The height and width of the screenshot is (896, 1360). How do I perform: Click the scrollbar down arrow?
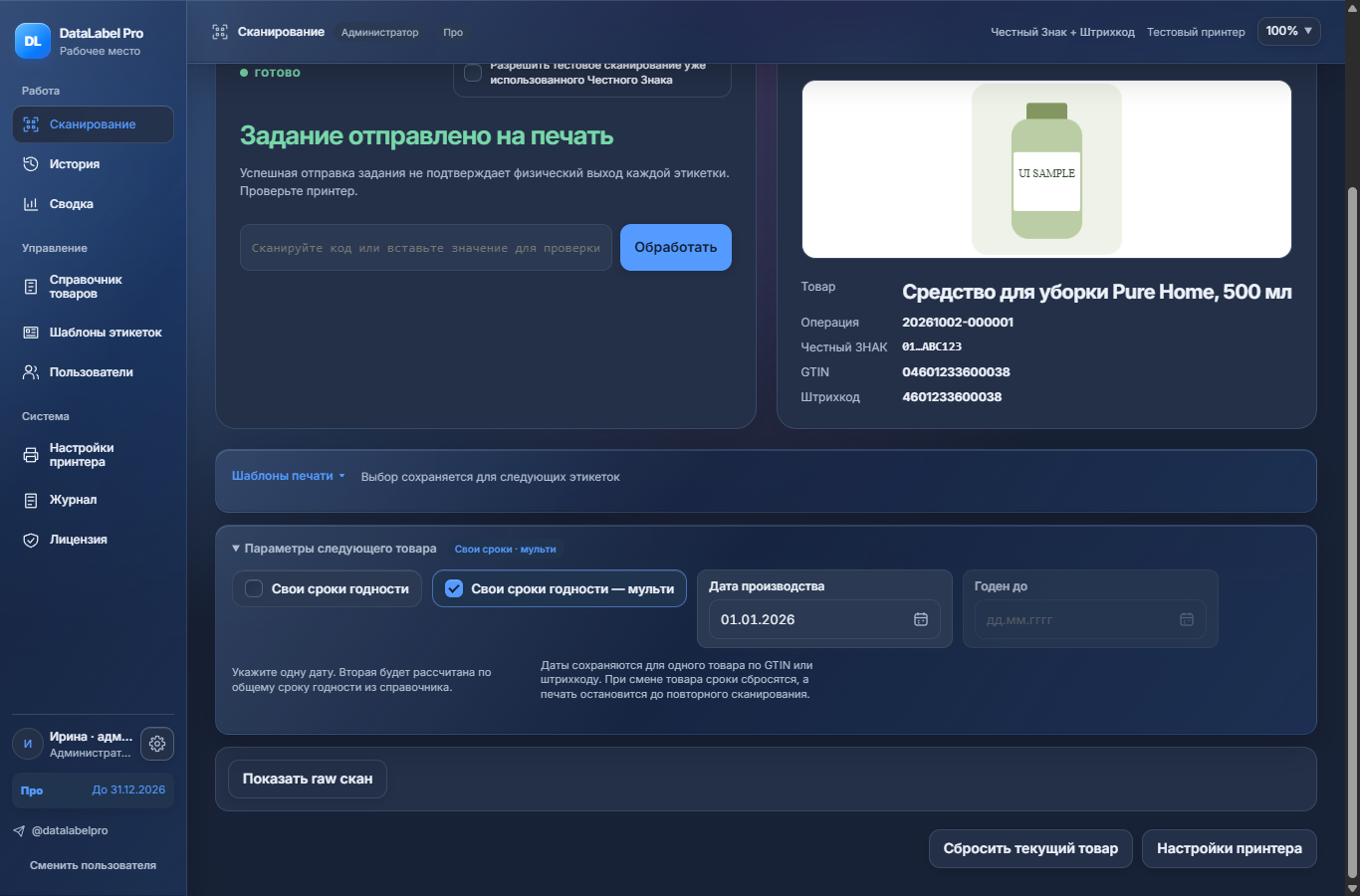[1352, 888]
